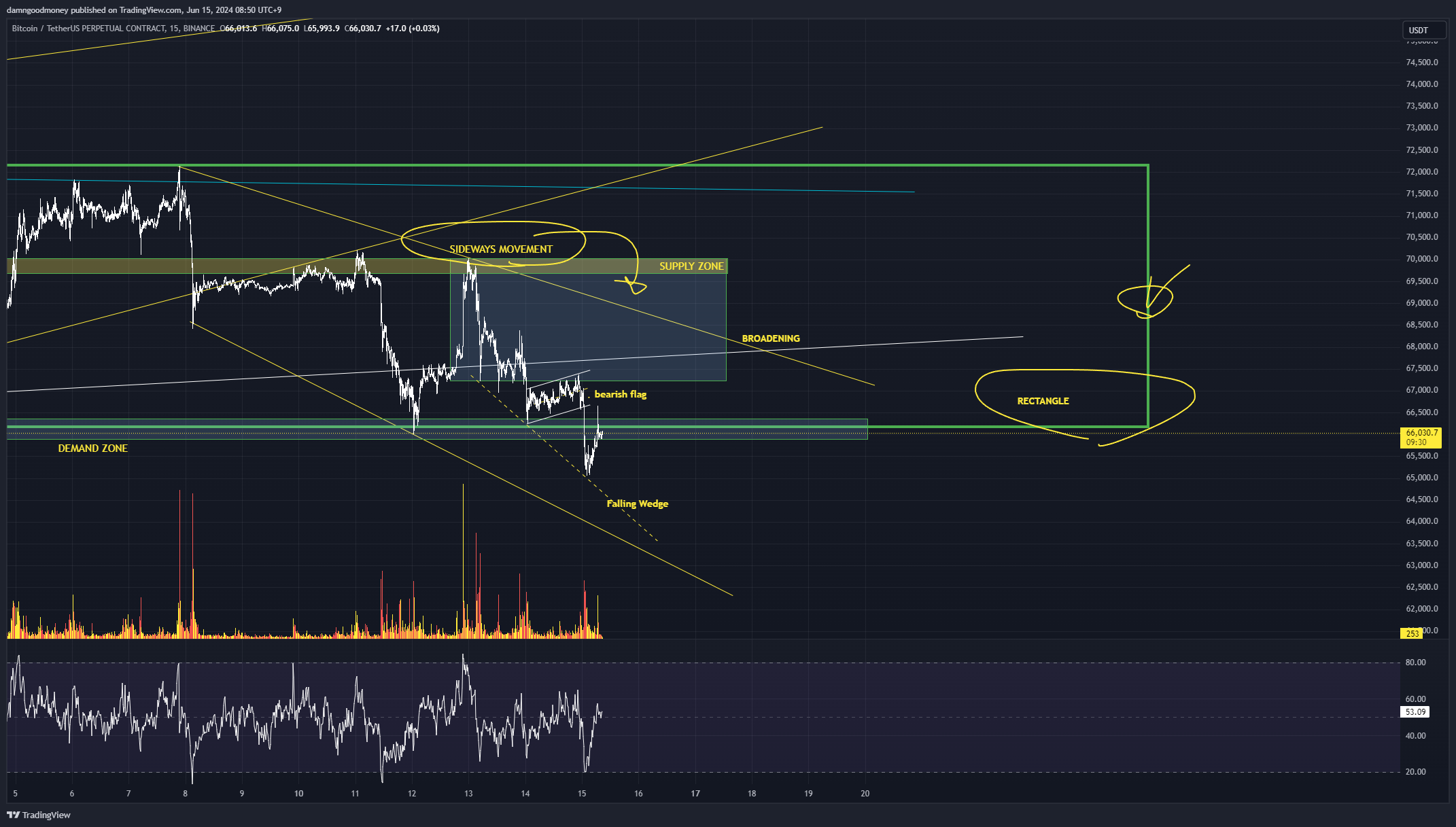Click the volume value tag 253
This screenshot has height=827, width=1456.
[1412, 633]
